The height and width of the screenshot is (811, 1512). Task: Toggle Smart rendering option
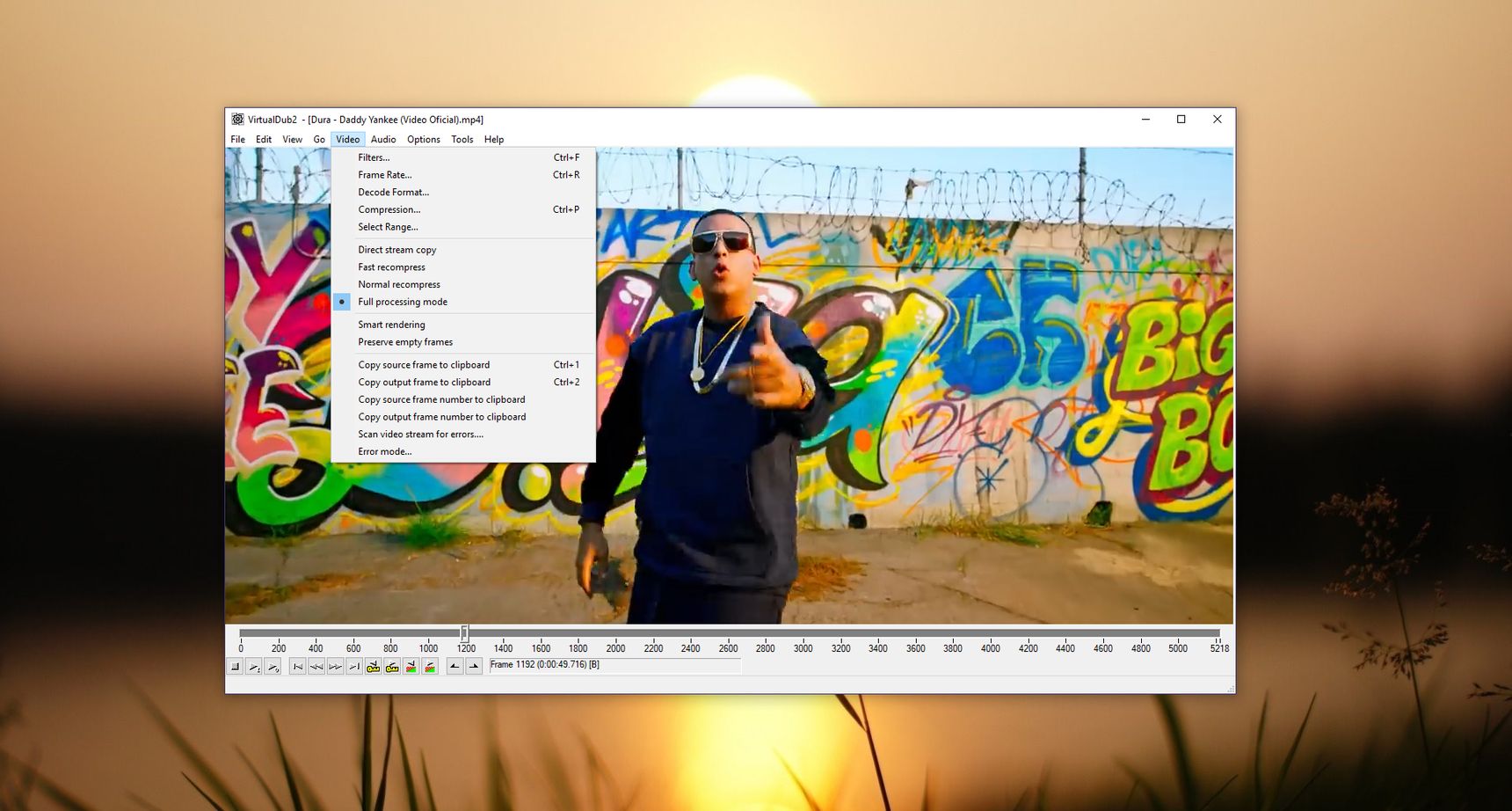coord(463,325)
